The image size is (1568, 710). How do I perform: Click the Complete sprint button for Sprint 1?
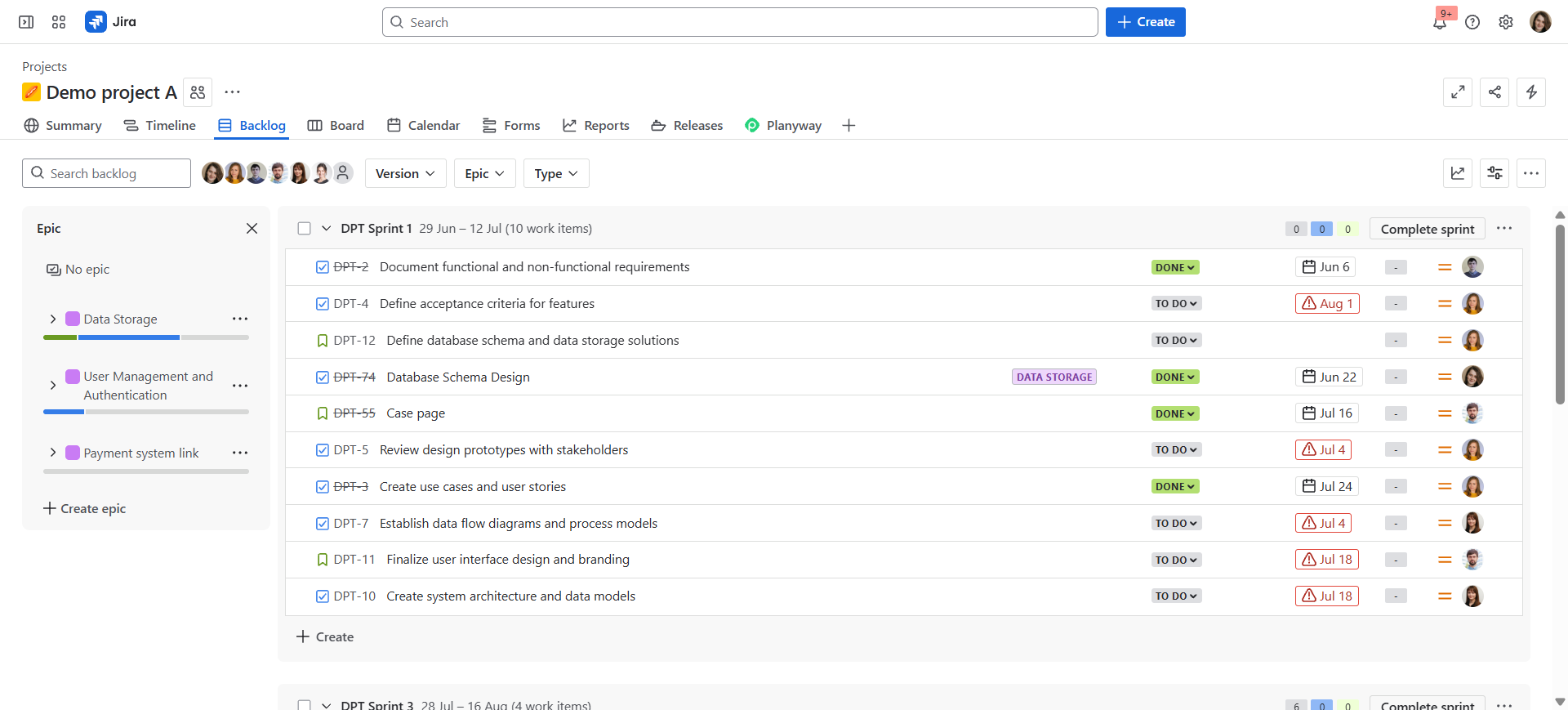coord(1427,229)
